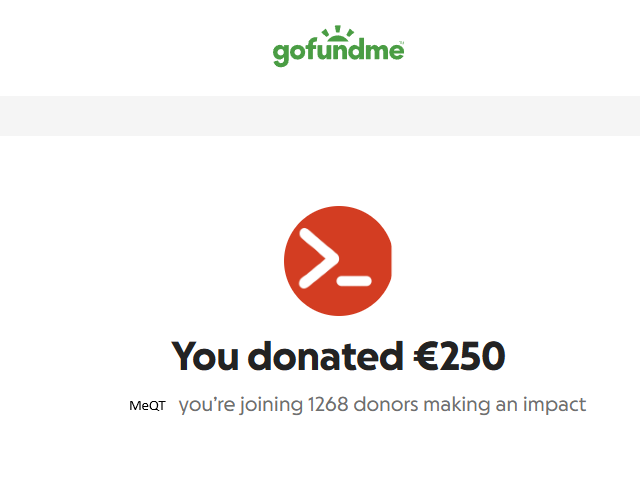Viewport: 640px width, 478px height.
Task: Click the gofundme logo
Action: pyautogui.click(x=338, y=46)
